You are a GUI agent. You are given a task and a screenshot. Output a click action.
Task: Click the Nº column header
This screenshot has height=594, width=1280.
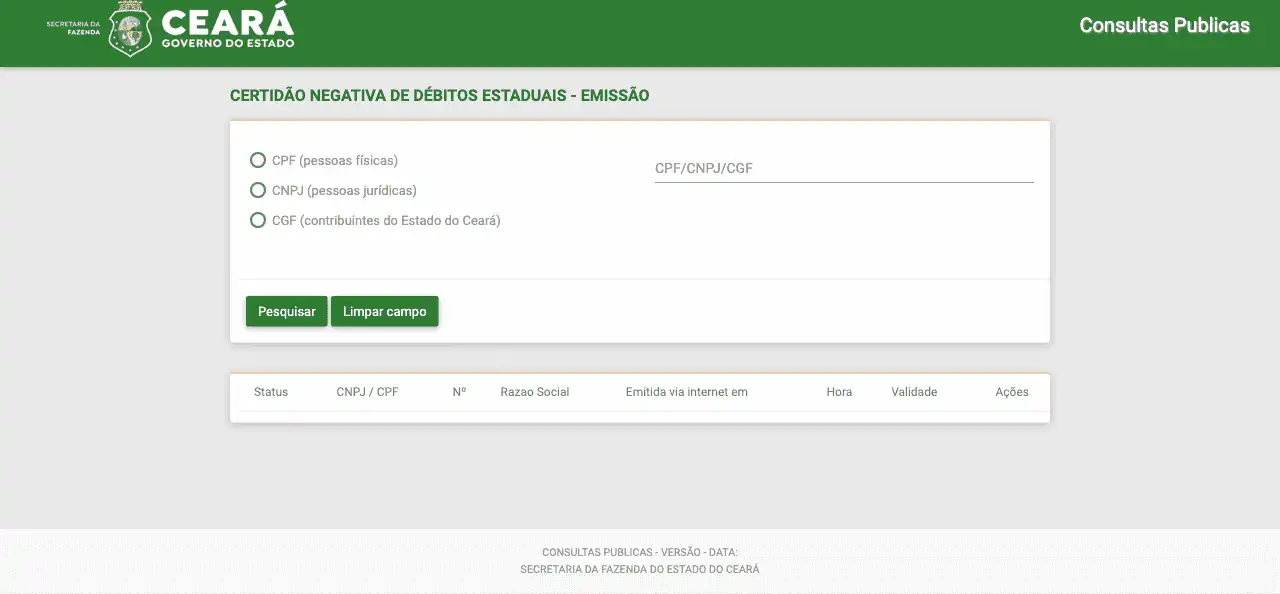(x=459, y=392)
